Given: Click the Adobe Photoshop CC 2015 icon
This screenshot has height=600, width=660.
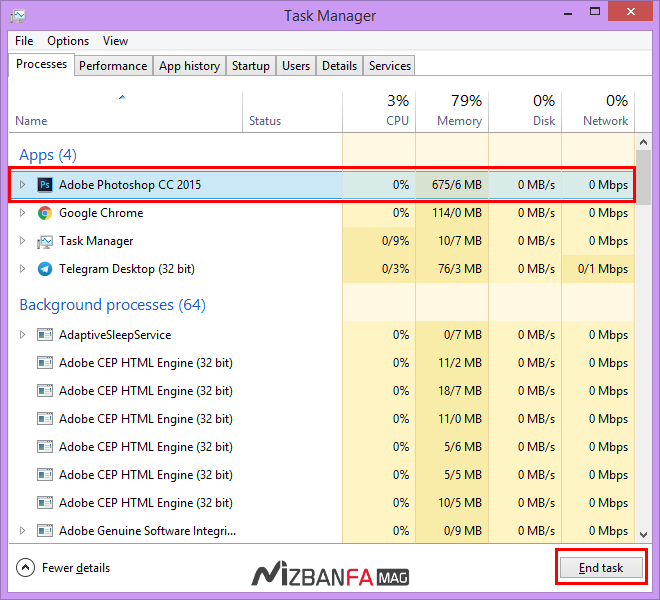Looking at the screenshot, I should (x=45, y=185).
